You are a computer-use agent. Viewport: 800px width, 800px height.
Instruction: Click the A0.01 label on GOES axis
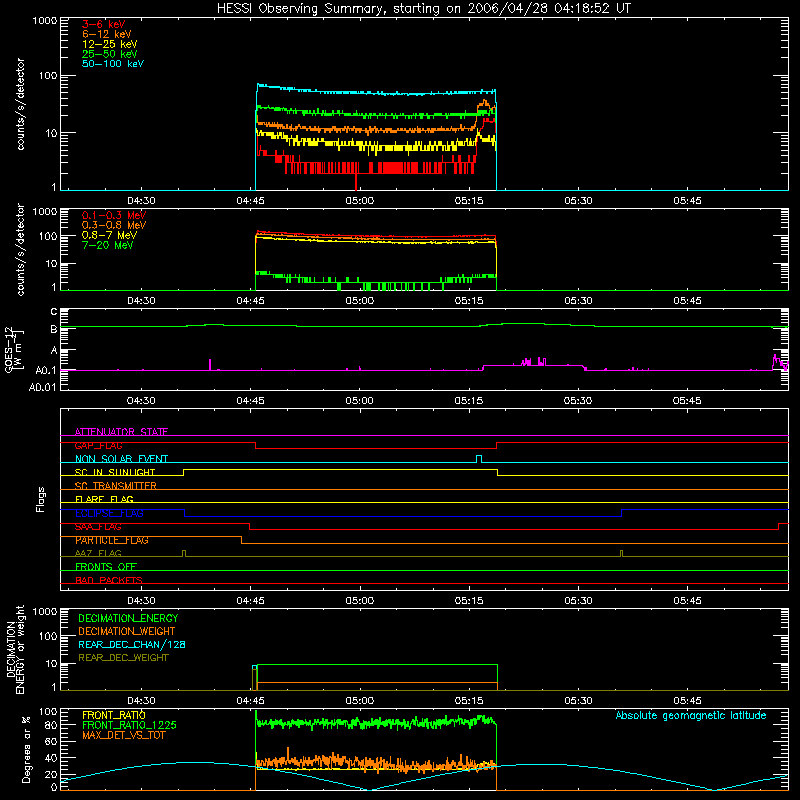click(43, 387)
